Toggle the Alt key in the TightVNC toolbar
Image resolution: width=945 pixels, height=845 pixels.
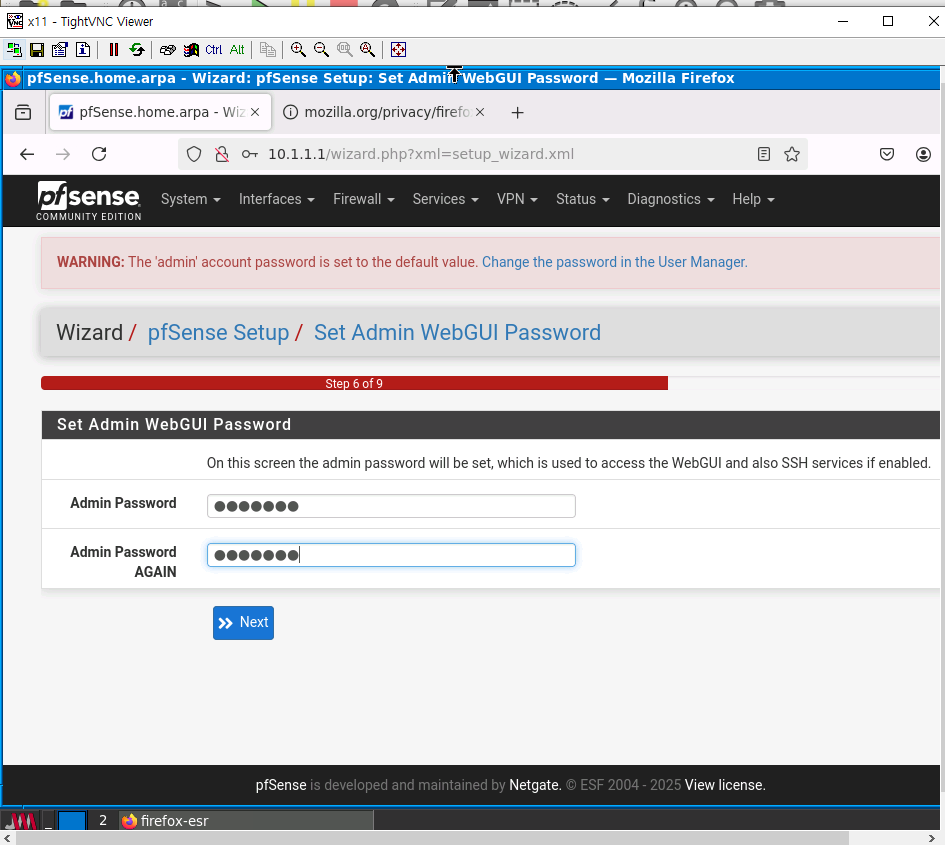coord(237,49)
